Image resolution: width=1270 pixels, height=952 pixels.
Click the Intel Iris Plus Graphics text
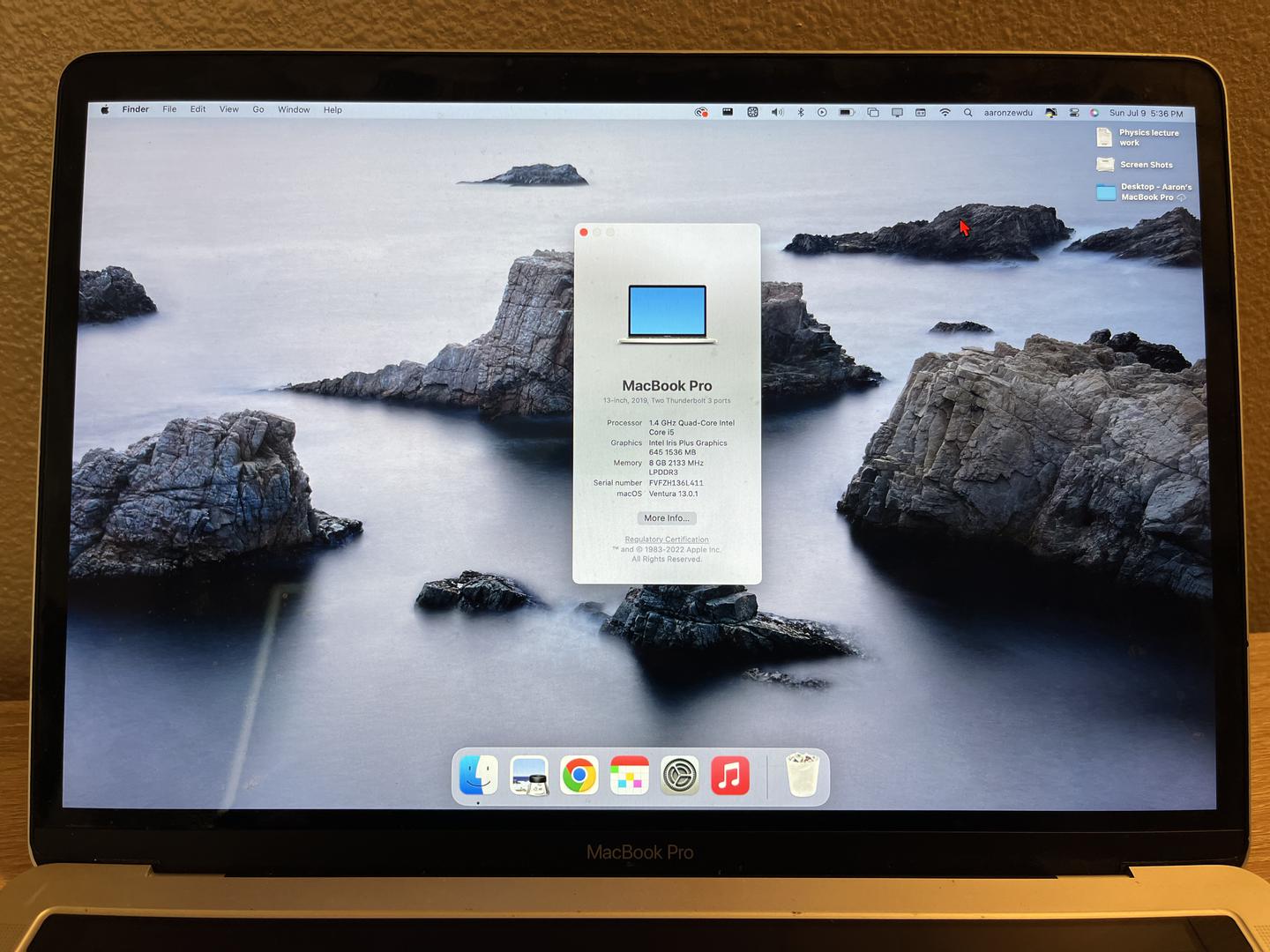[688, 443]
